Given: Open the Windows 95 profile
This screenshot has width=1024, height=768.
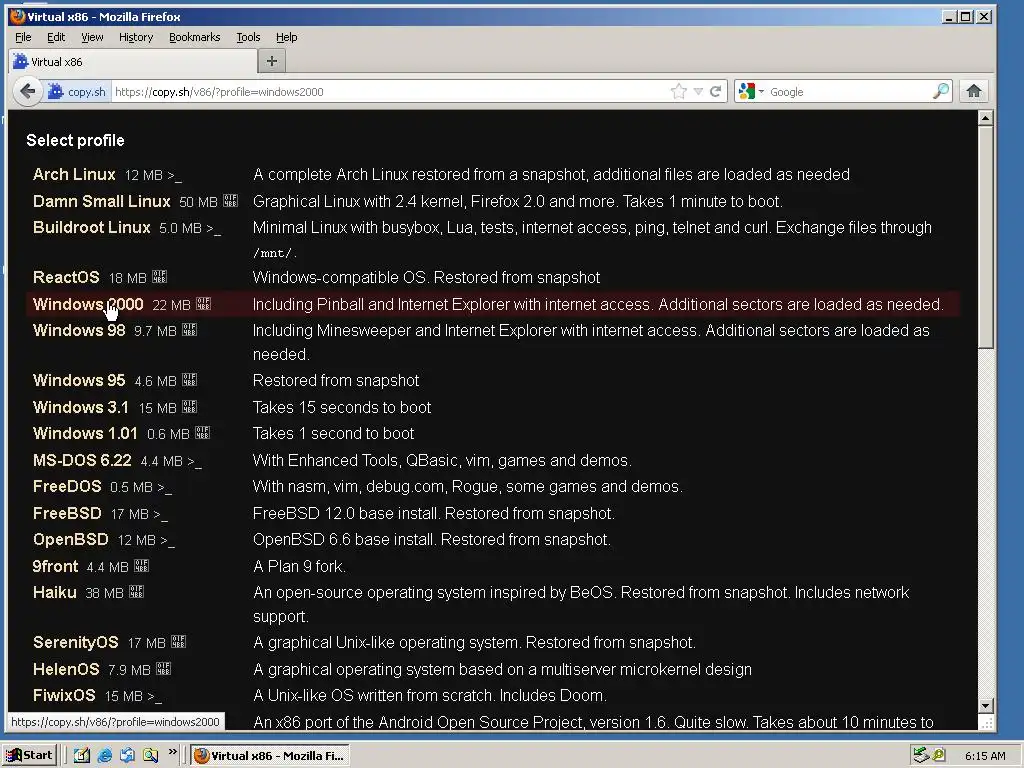Looking at the screenshot, I should (x=79, y=380).
